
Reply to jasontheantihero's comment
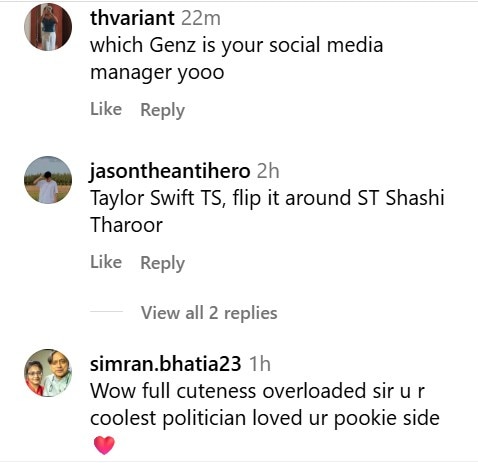tap(163, 263)
